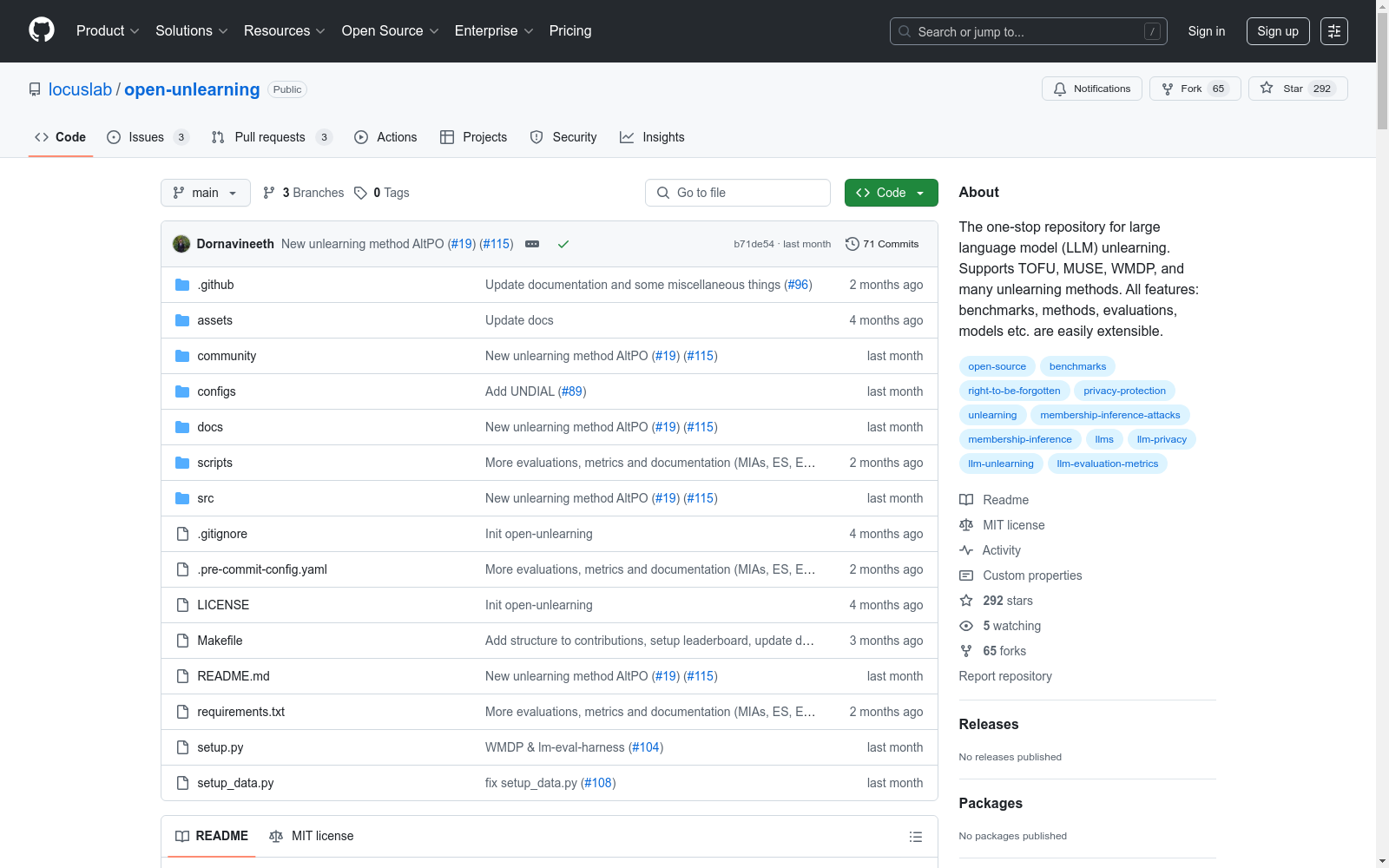Image resolution: width=1389 pixels, height=868 pixels.
Task: Click the LICENSE file icon
Action: pos(182,605)
